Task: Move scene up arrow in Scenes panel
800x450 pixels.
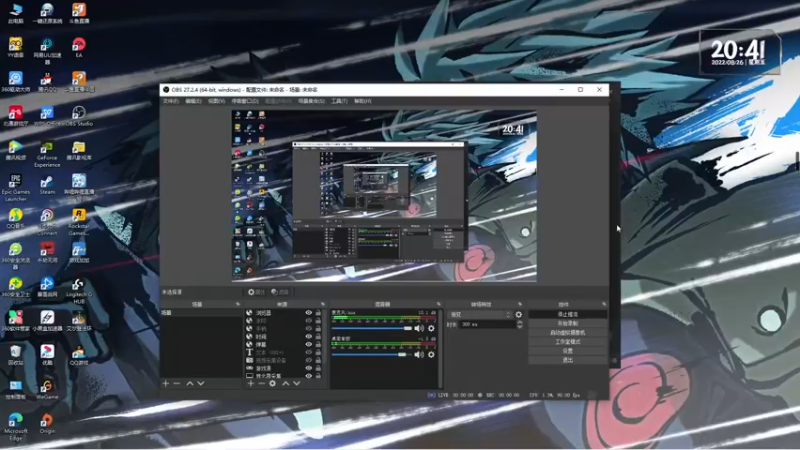Action: tap(190, 383)
